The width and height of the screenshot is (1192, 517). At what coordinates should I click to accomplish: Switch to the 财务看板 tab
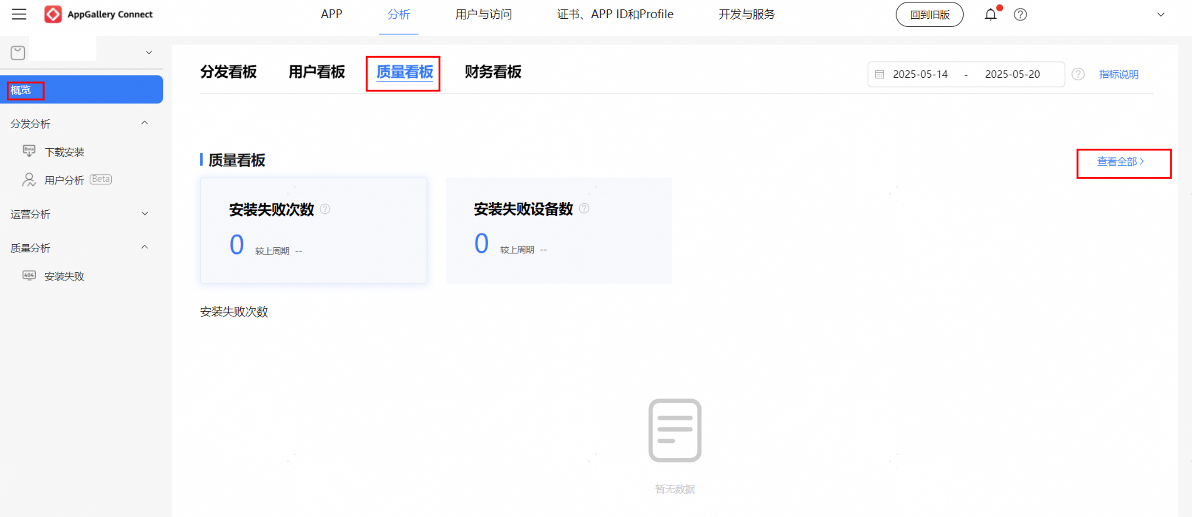[493, 72]
